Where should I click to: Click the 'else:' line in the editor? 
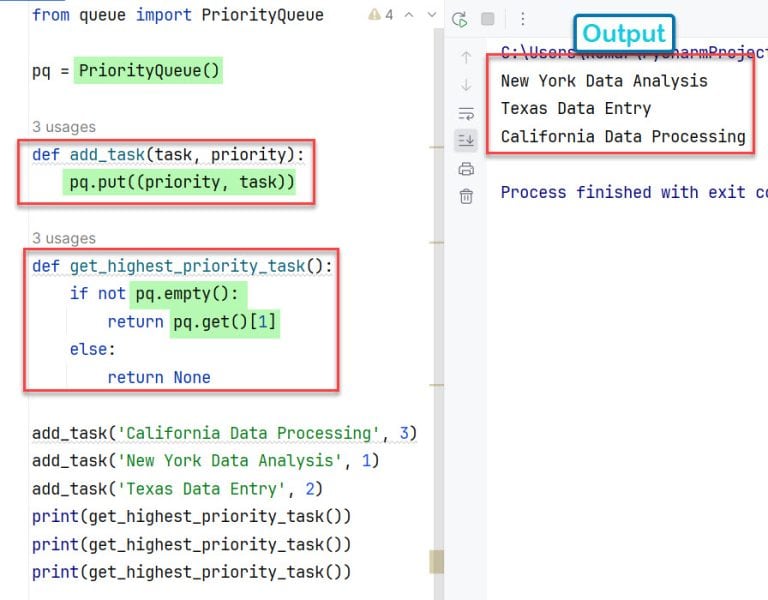click(93, 350)
